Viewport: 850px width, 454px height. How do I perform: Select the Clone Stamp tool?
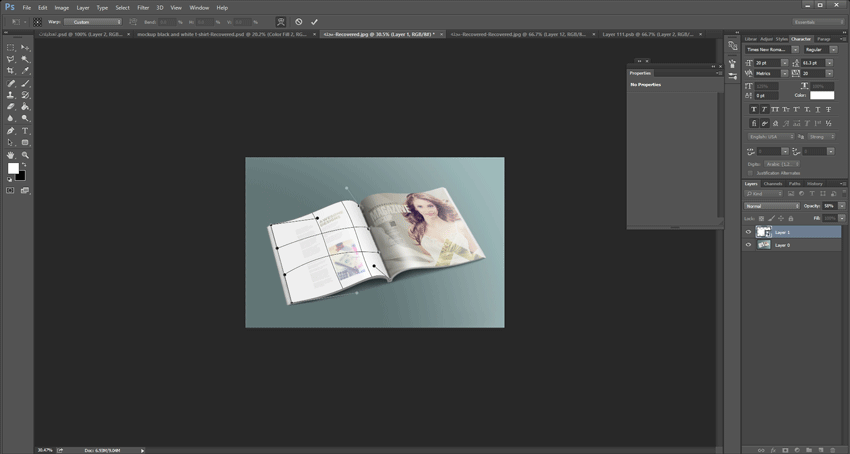click(x=10, y=95)
